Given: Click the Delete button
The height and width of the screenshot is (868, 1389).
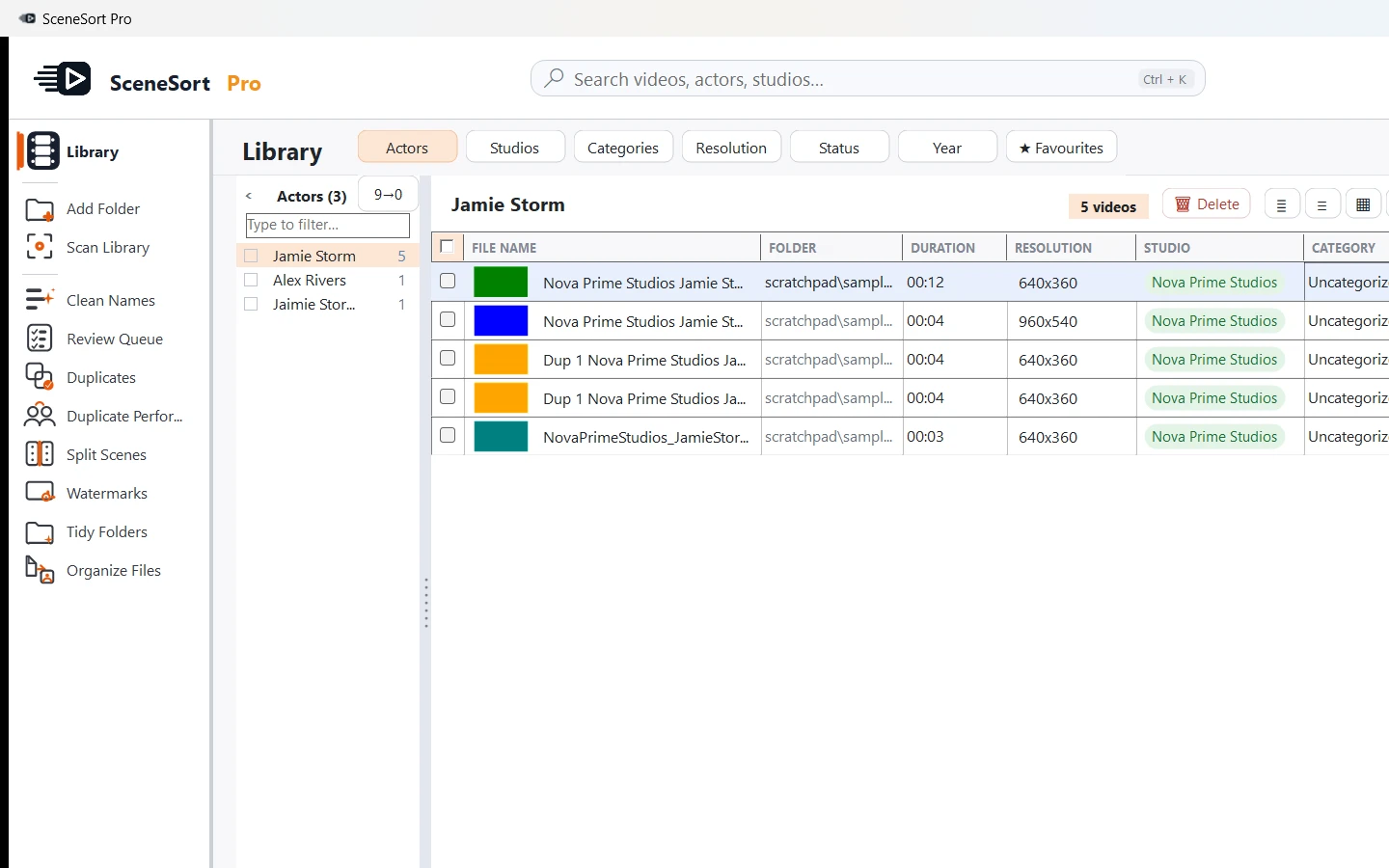Looking at the screenshot, I should (x=1207, y=204).
